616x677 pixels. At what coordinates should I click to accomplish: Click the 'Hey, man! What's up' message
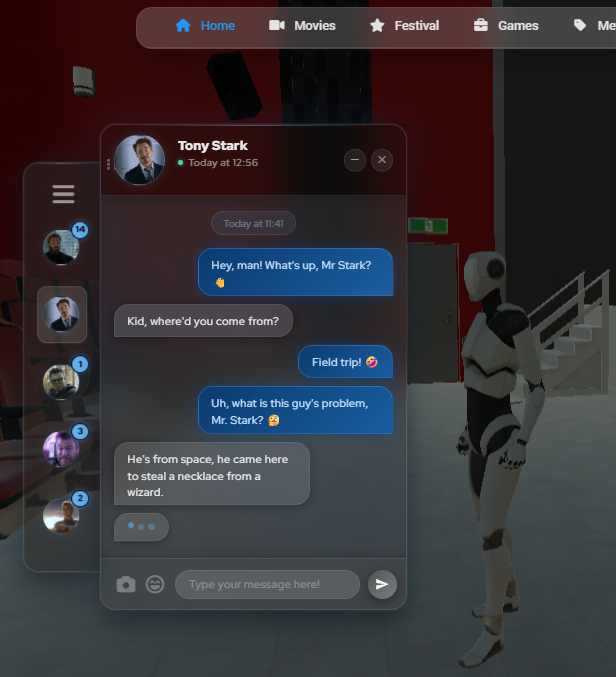coord(296,272)
